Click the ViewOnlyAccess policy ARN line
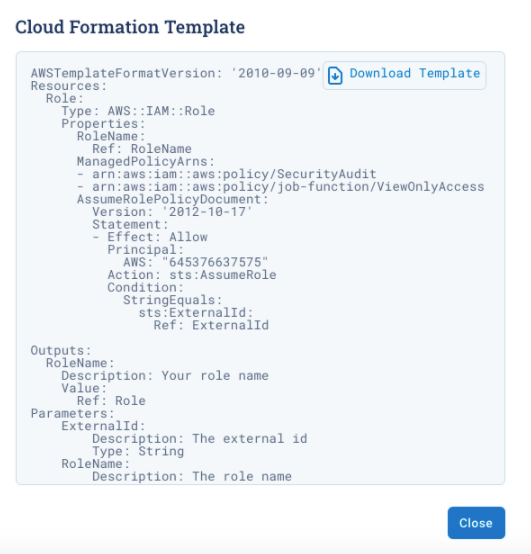This screenshot has width=531, height=554. 281,187
